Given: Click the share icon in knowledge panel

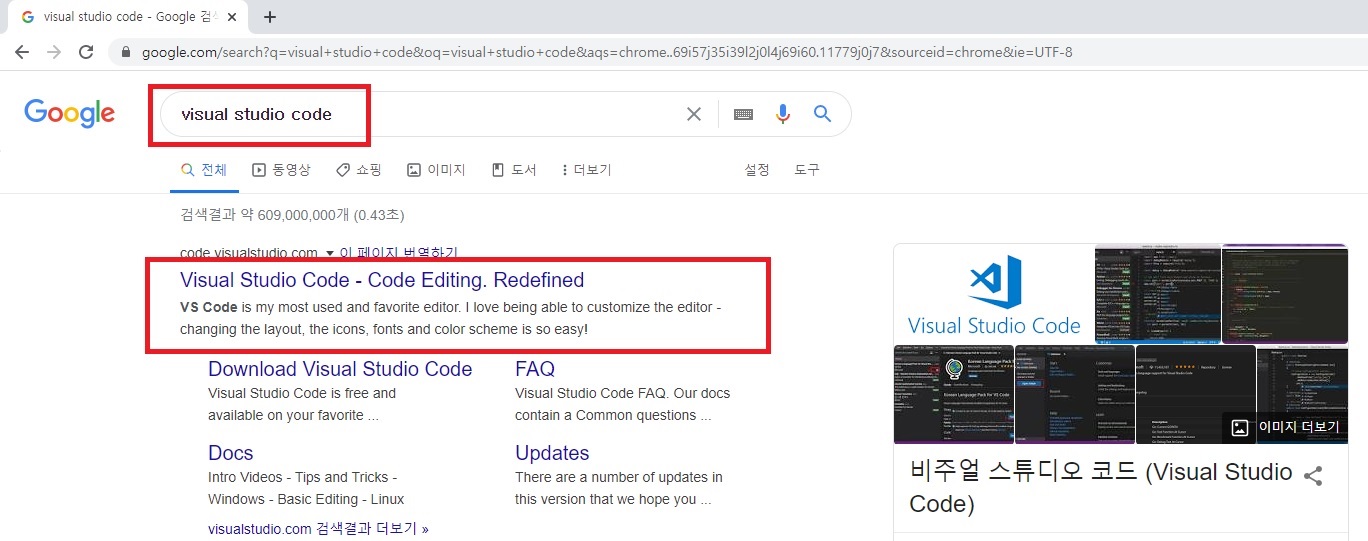Looking at the screenshot, I should pyautogui.click(x=1314, y=476).
